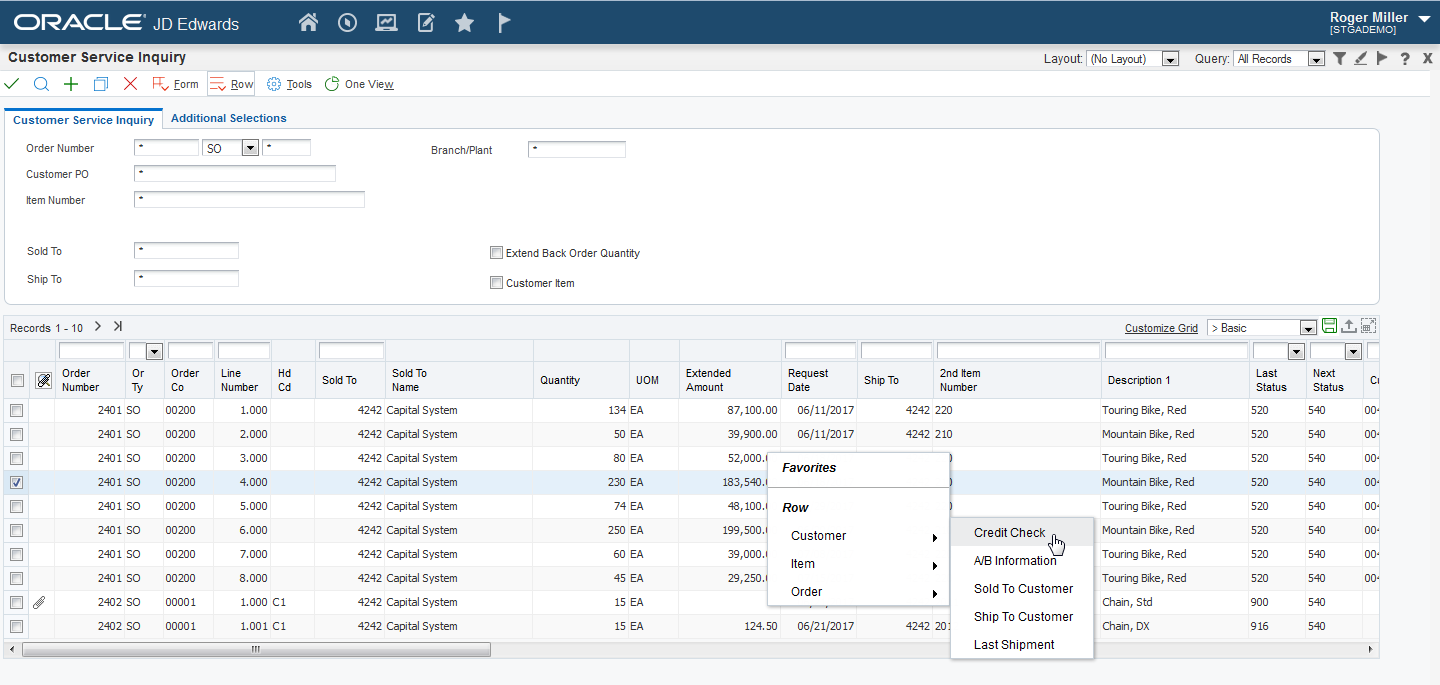Open the grid format Basic dropdown

point(1307,328)
